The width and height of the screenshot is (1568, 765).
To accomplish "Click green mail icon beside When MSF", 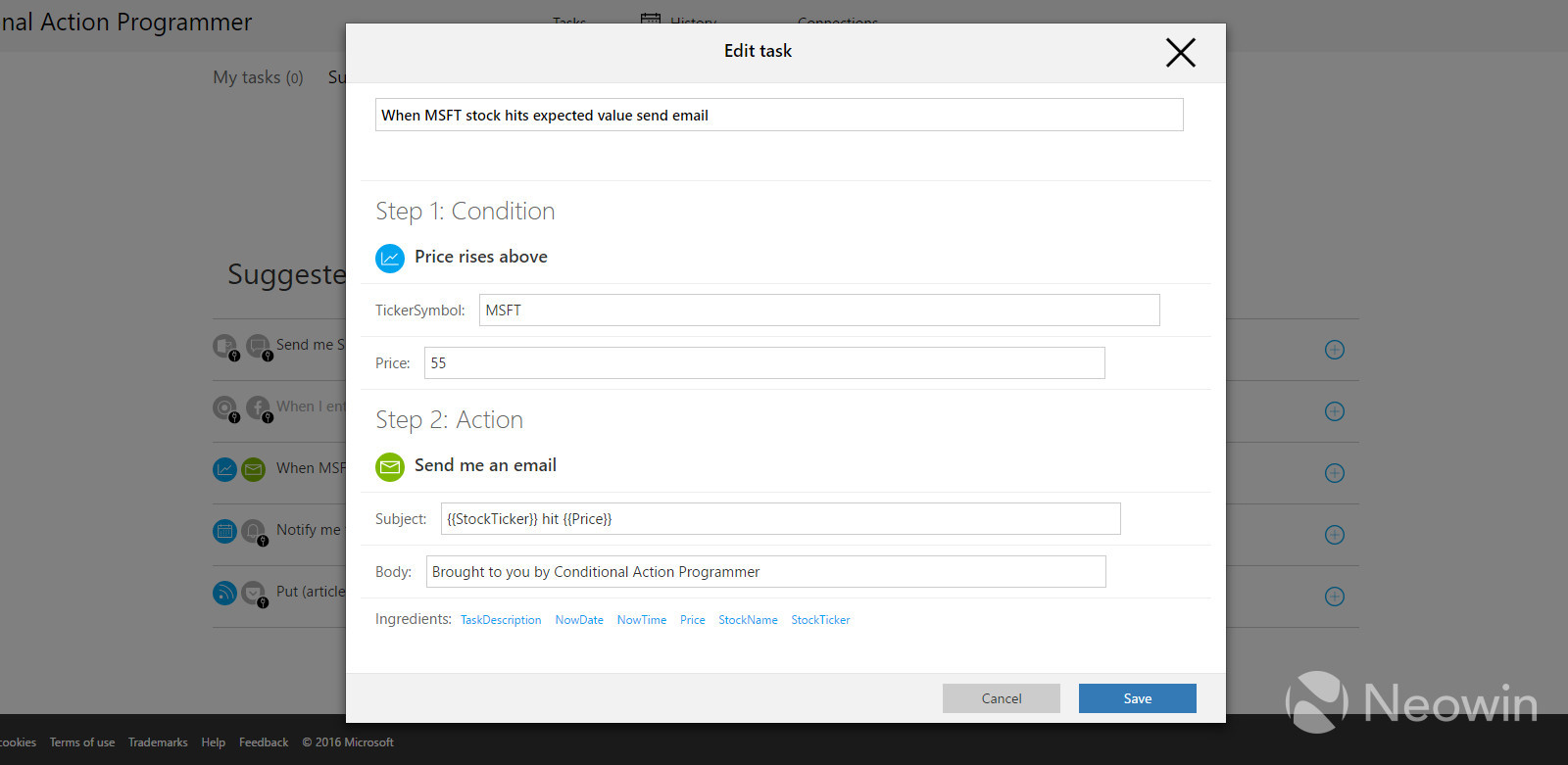I will pos(254,469).
